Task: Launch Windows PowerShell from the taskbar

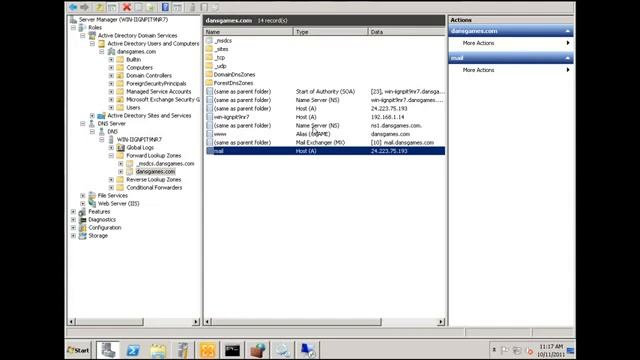Action: (133, 350)
